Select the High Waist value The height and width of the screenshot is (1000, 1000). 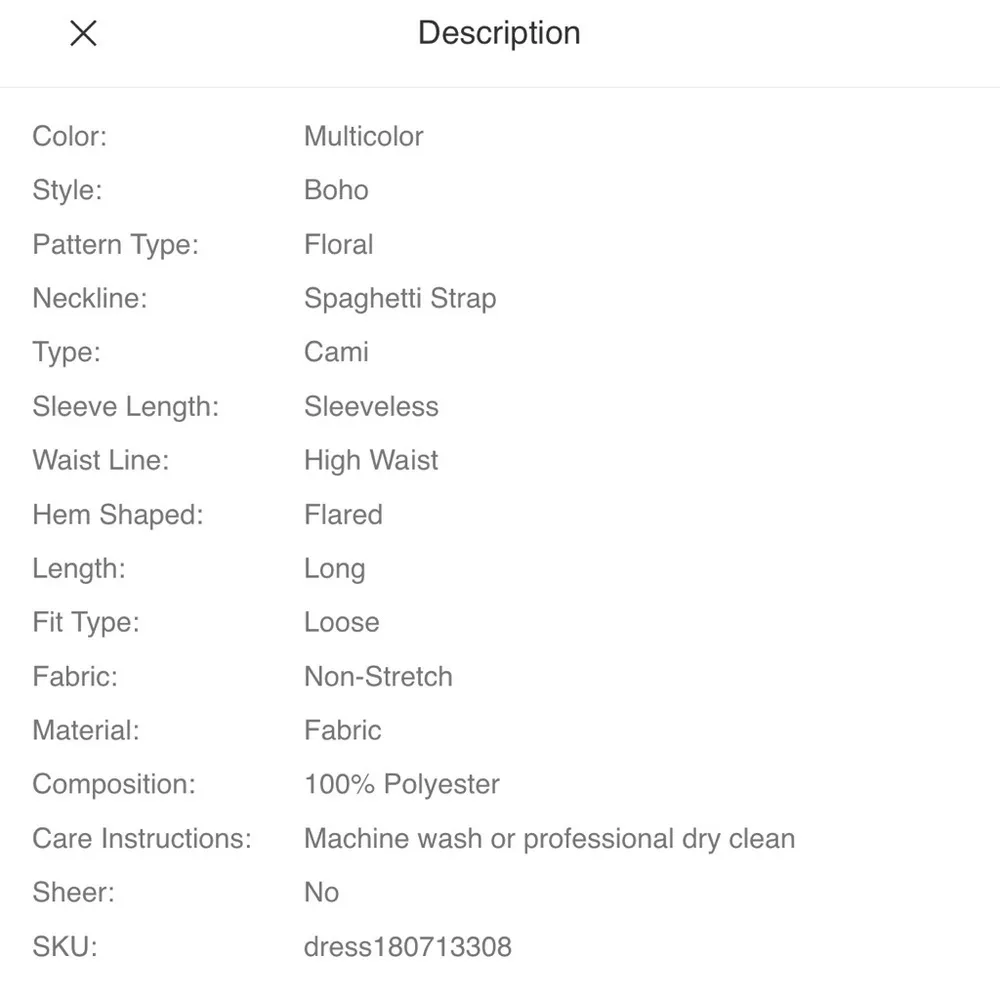[x=371, y=460]
